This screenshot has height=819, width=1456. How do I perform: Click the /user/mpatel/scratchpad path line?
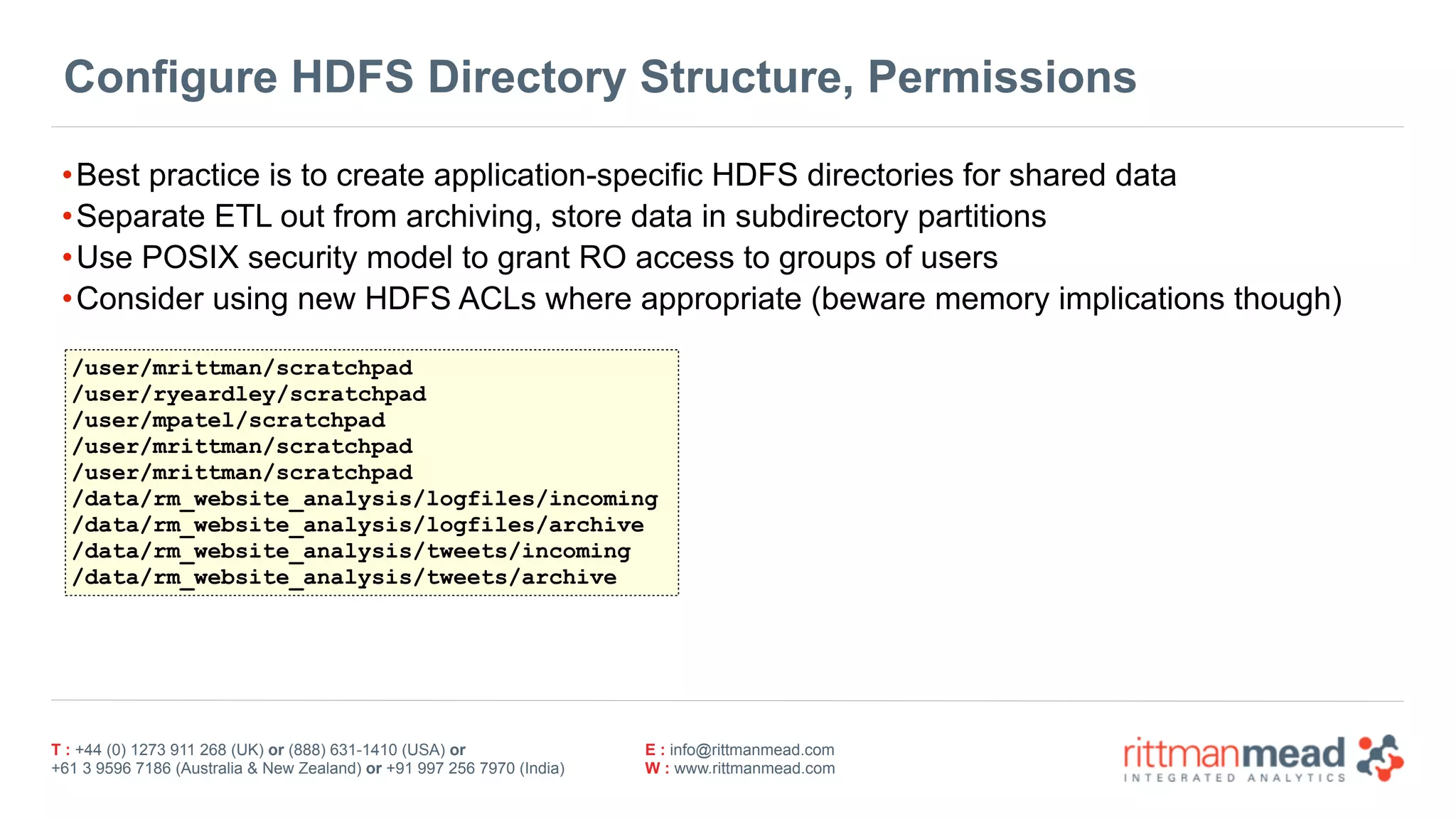228,421
